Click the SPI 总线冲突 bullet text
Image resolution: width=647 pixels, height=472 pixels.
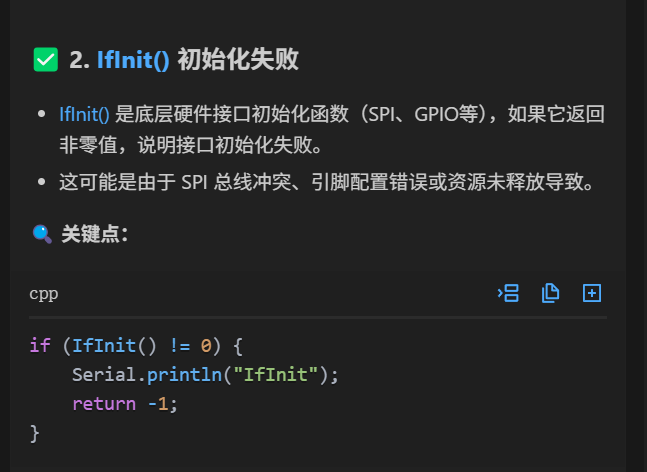(327, 182)
